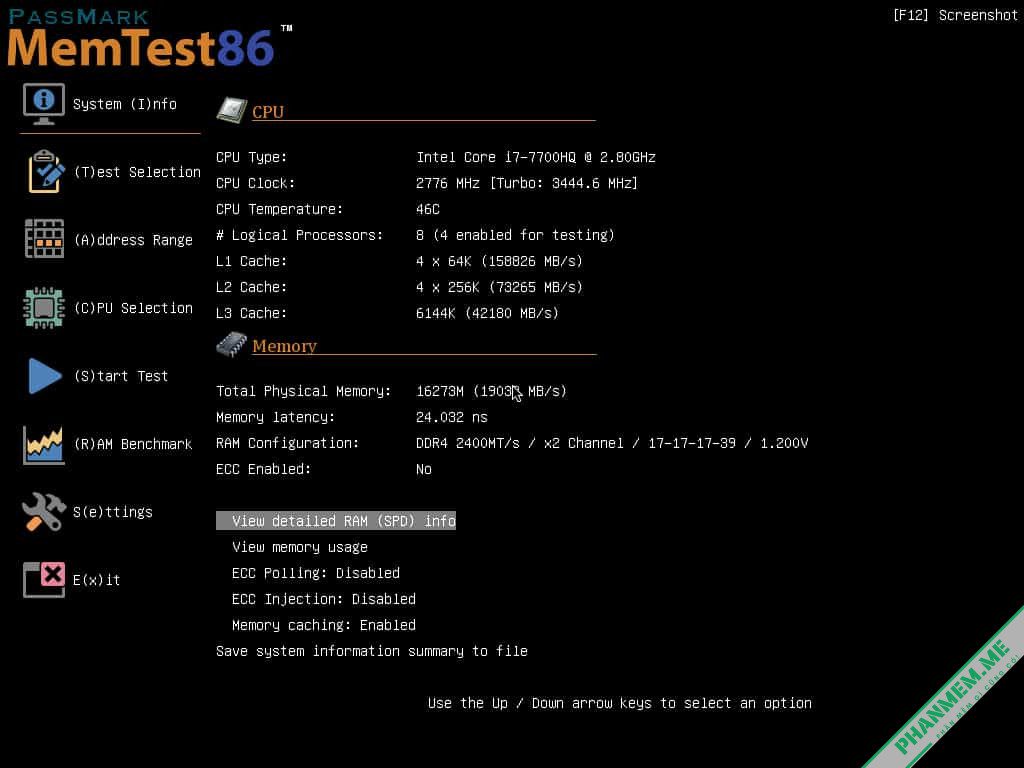Click the Memory section heading
1024x768 pixels.
[284, 346]
